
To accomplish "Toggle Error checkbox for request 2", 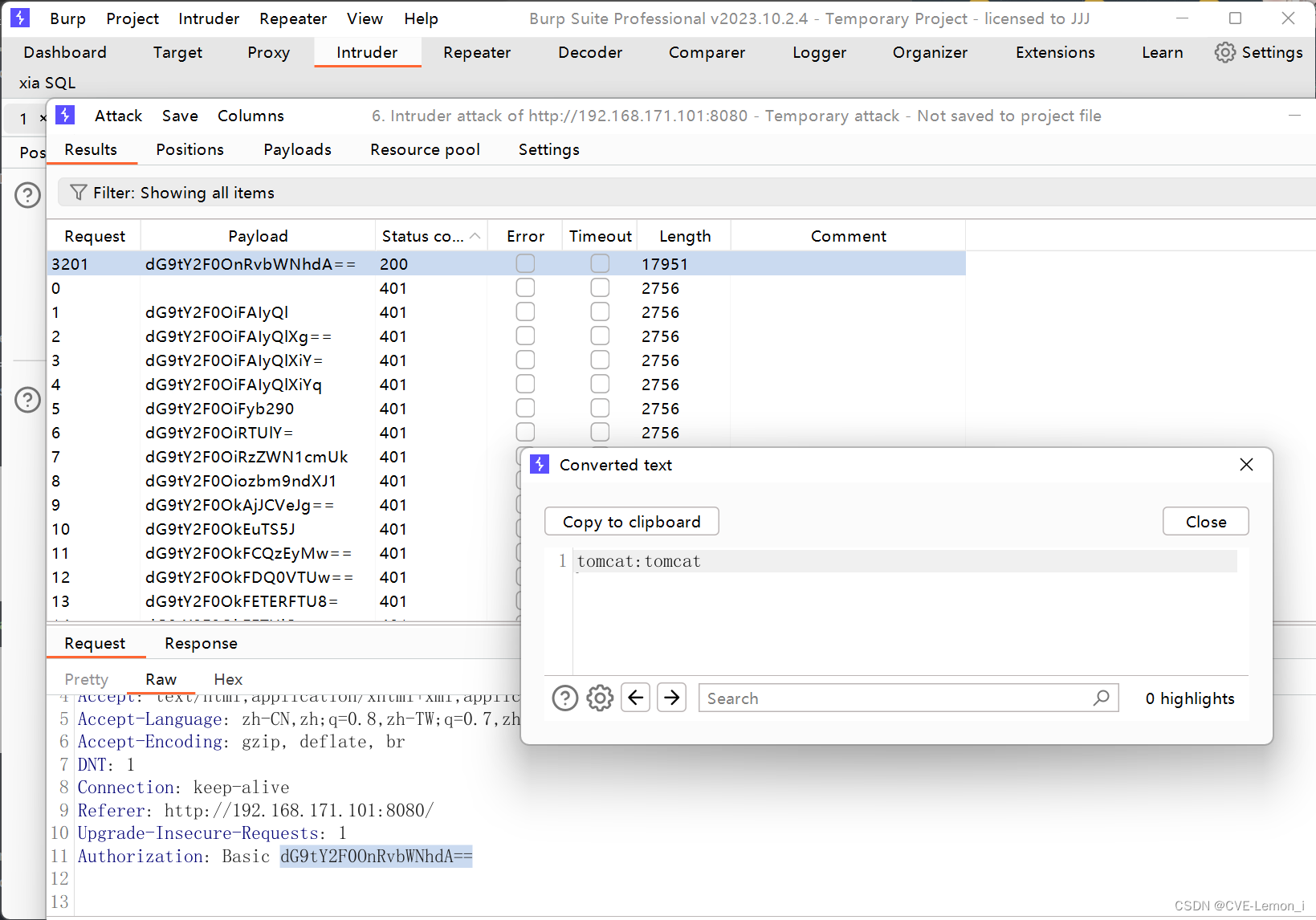I will pyautogui.click(x=525, y=336).
